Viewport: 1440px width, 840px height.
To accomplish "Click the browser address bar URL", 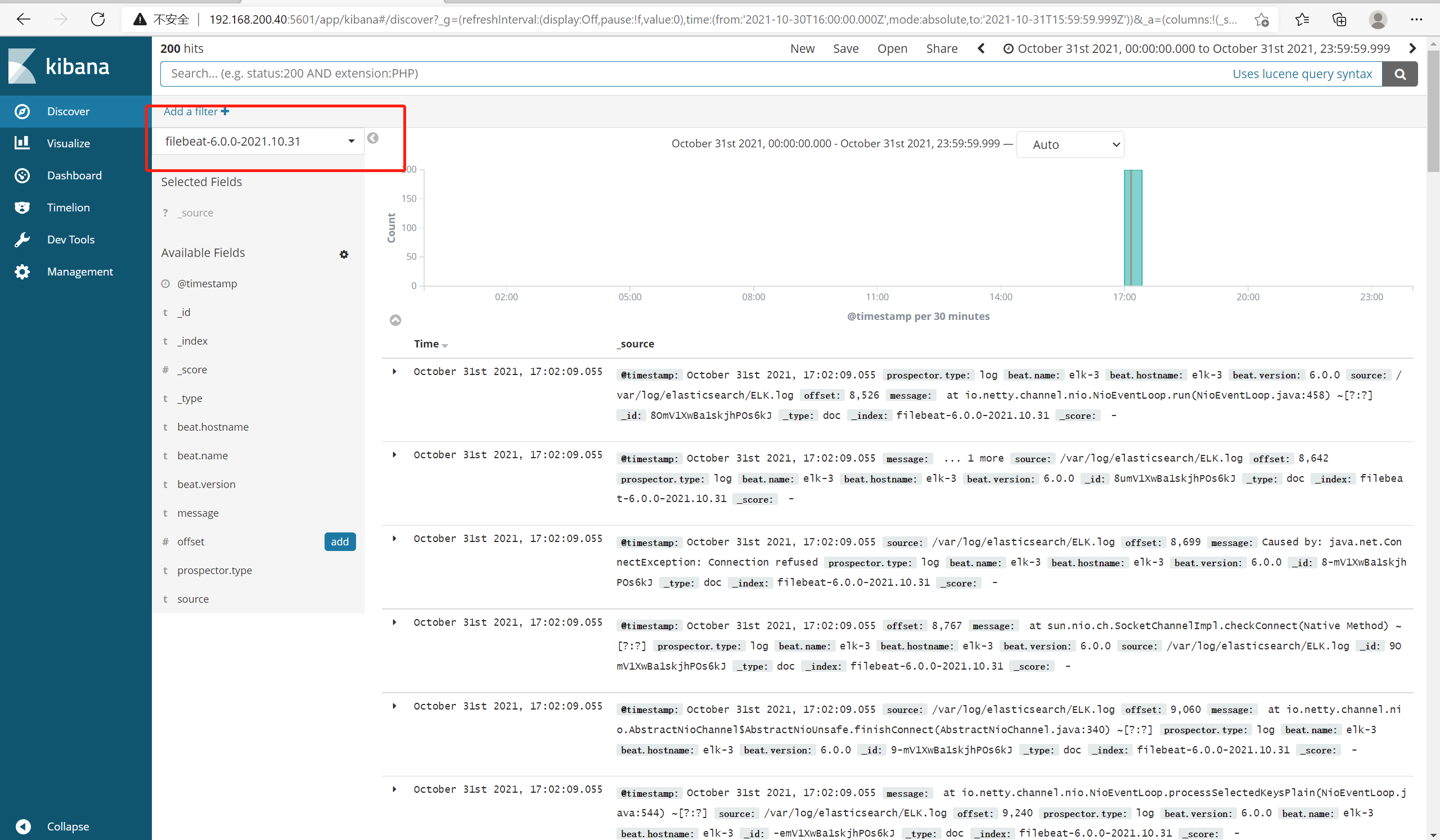I will tap(723, 20).
